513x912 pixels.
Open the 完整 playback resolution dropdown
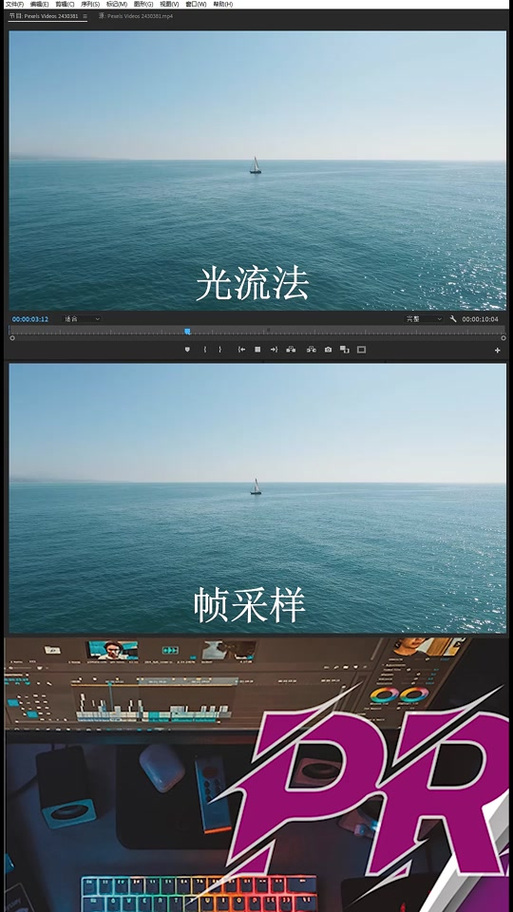423,319
